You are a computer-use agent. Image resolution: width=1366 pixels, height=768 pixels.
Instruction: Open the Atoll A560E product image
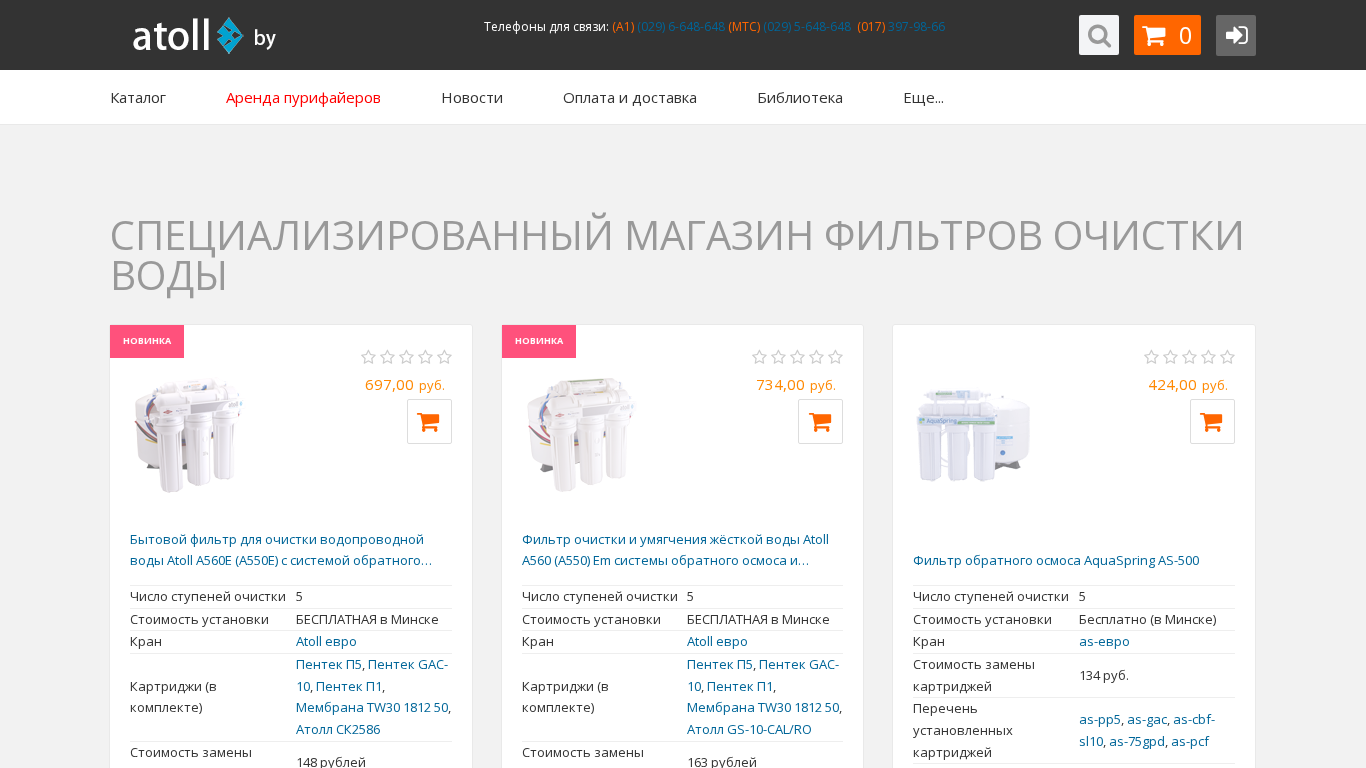coord(189,435)
